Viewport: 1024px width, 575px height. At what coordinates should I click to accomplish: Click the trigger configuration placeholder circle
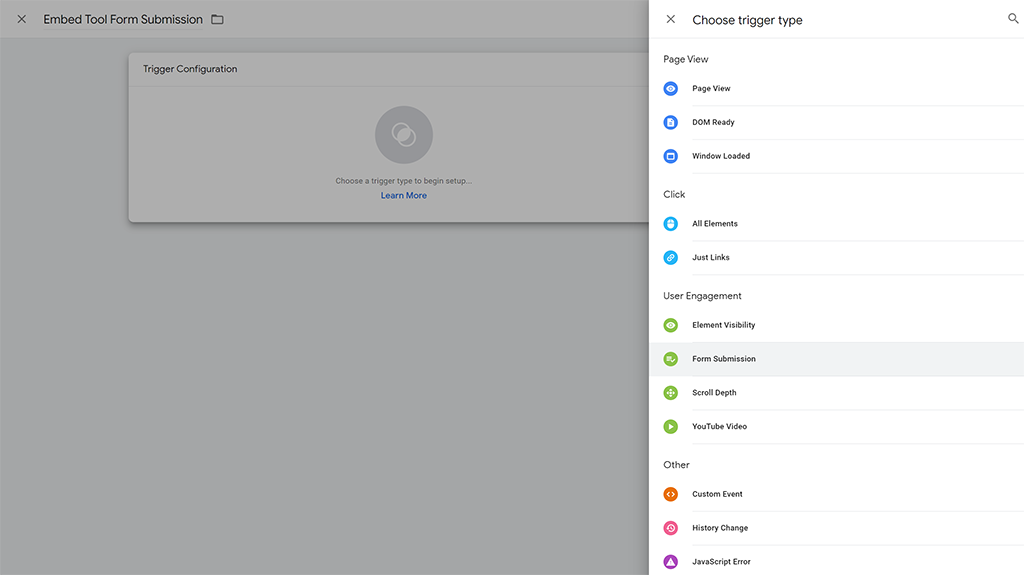tap(403, 135)
